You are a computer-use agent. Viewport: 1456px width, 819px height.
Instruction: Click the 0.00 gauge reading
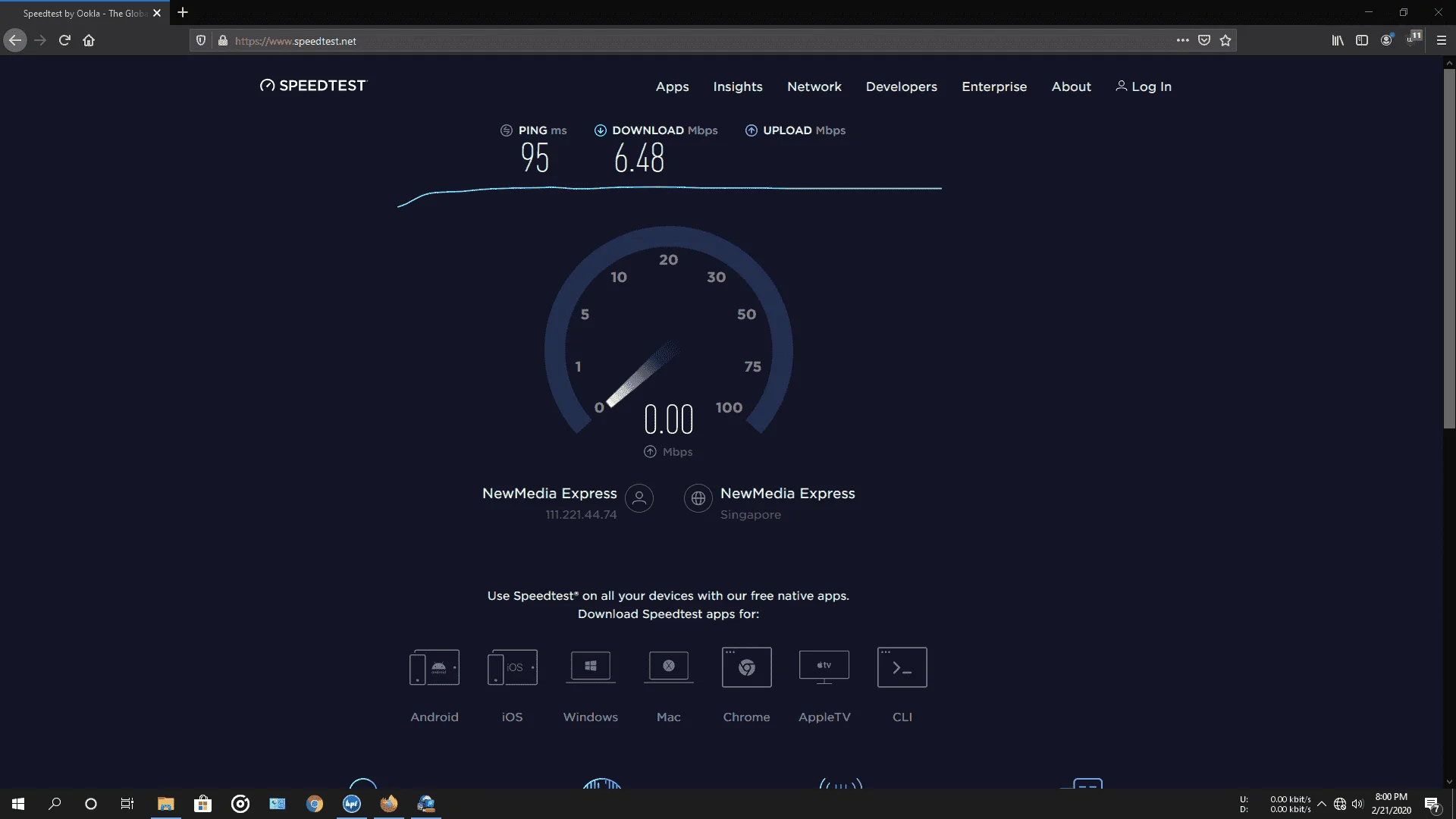click(x=668, y=419)
